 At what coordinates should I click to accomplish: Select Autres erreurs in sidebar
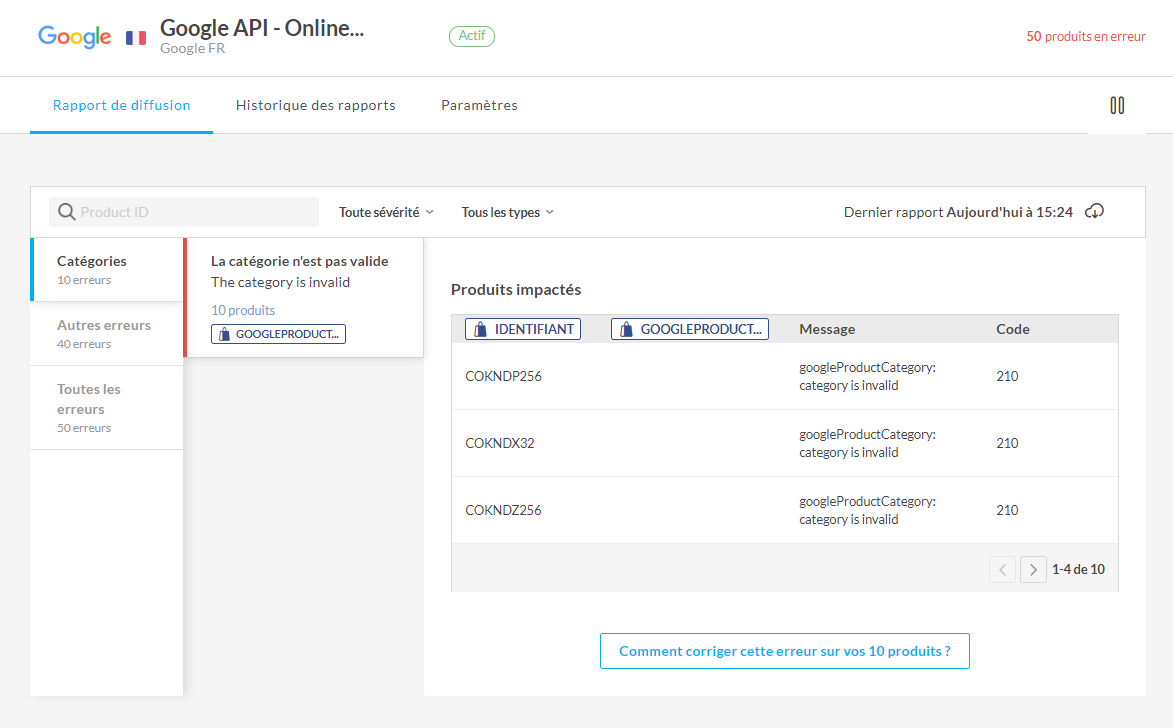tap(105, 333)
